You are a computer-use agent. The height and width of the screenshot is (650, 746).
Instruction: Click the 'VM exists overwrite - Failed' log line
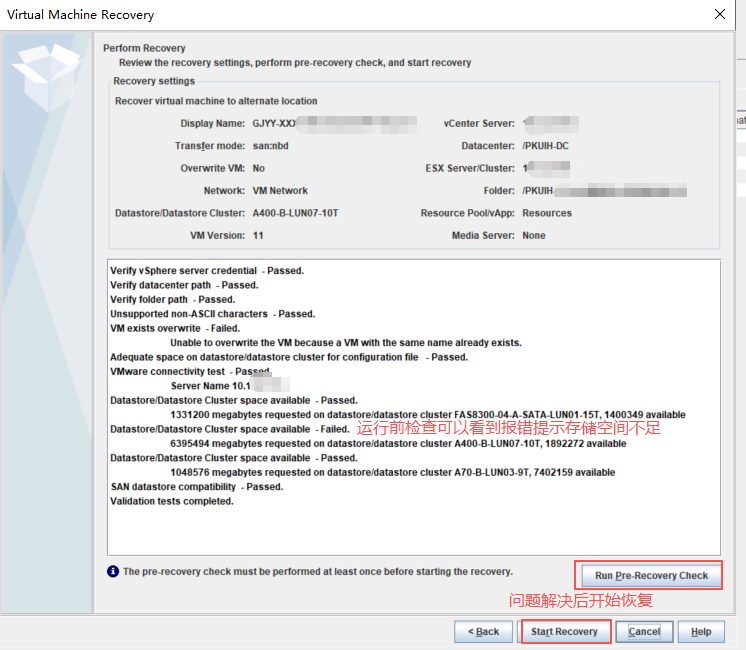click(175, 328)
